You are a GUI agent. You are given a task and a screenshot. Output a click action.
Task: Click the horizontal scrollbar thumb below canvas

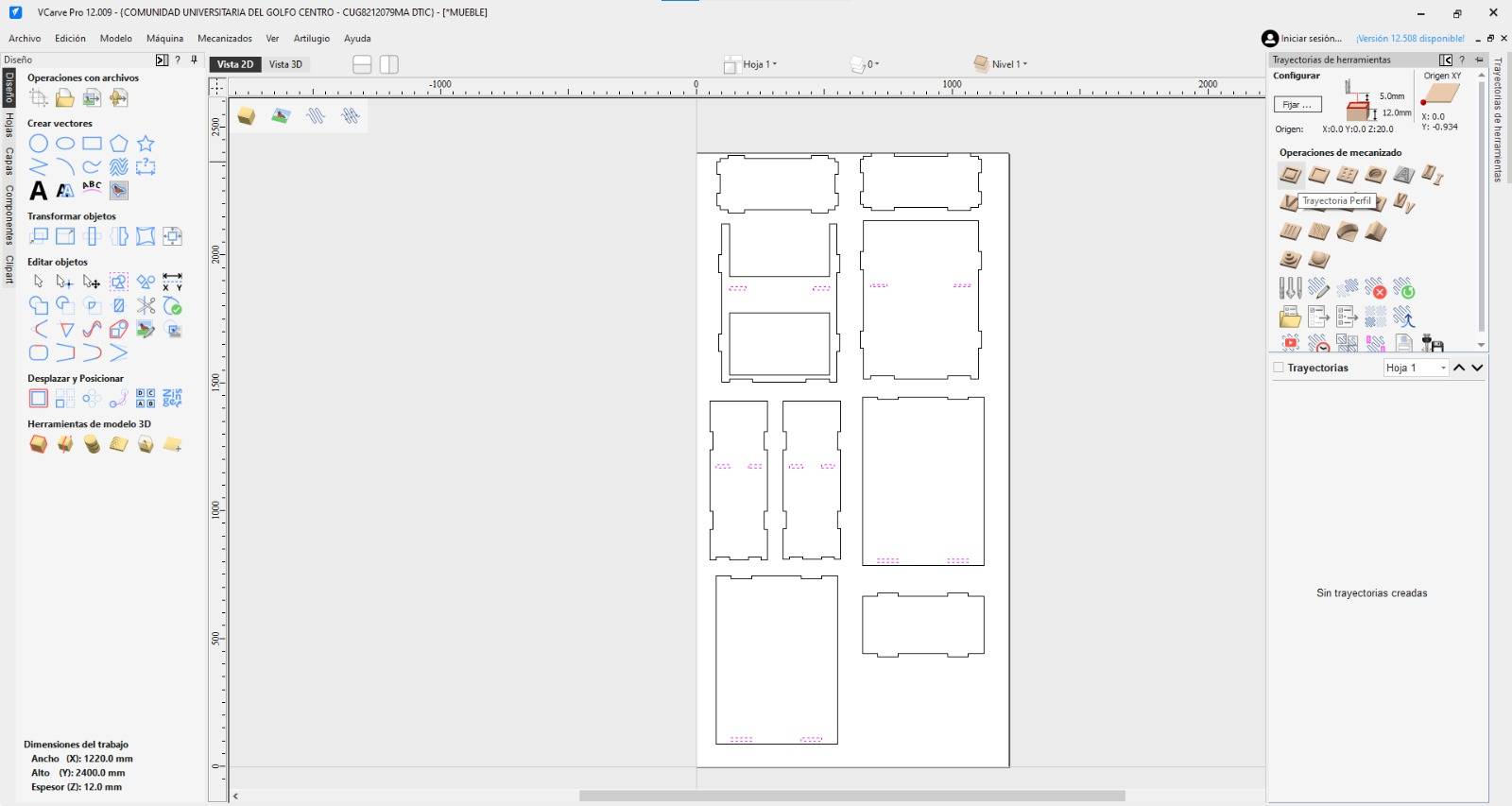pyautogui.click(x=851, y=797)
